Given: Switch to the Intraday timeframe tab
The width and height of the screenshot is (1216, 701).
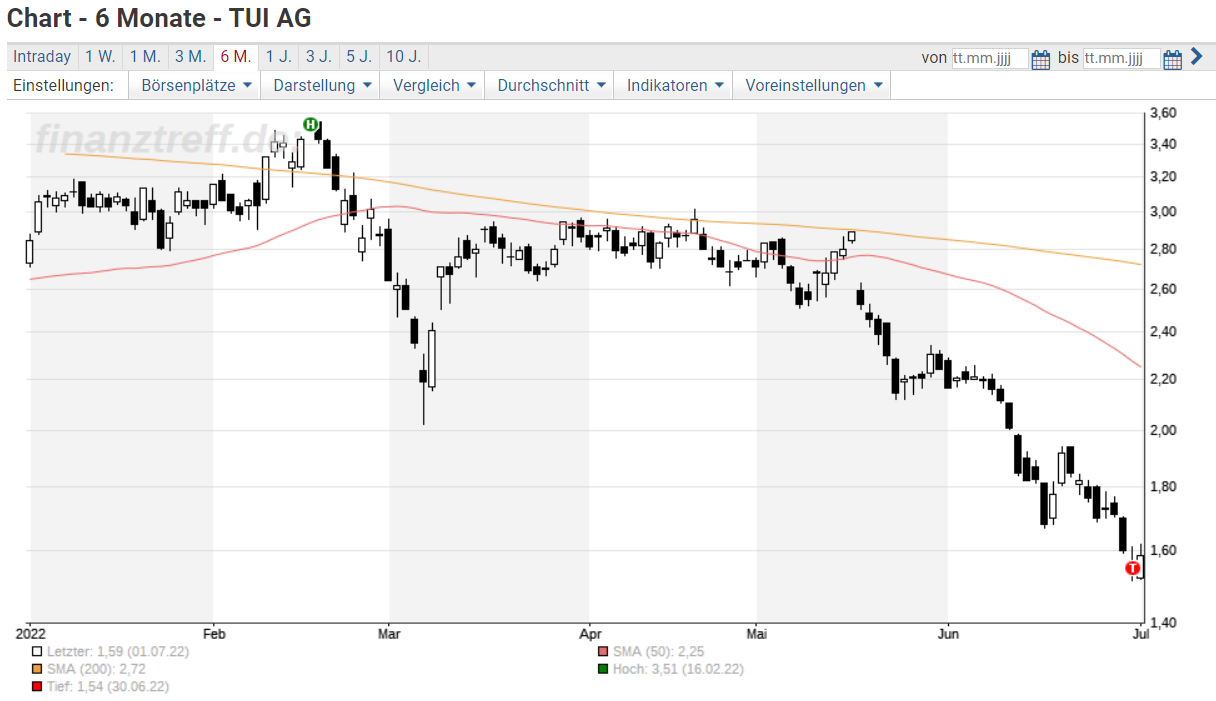Looking at the screenshot, I should (42, 57).
